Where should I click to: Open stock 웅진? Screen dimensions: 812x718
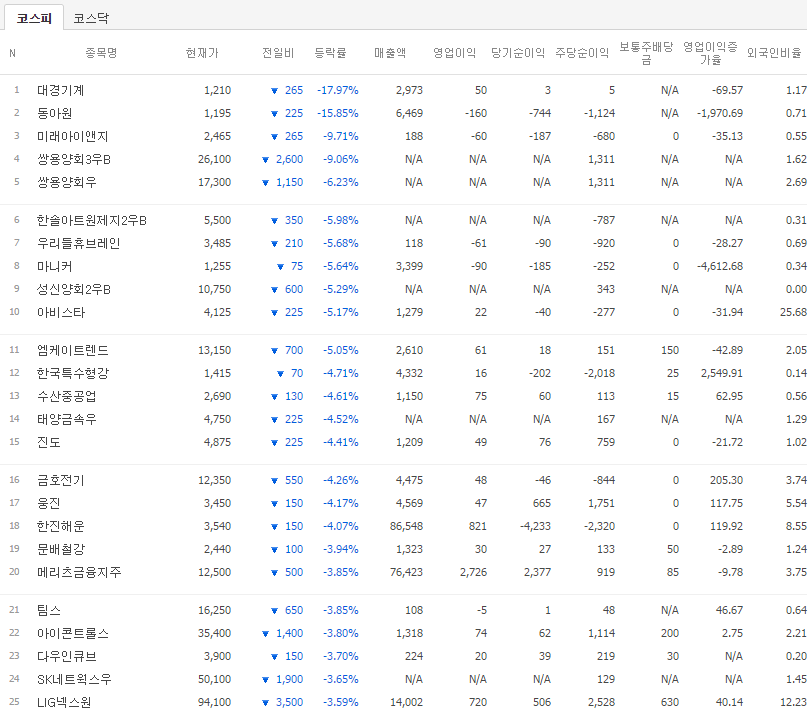49,503
